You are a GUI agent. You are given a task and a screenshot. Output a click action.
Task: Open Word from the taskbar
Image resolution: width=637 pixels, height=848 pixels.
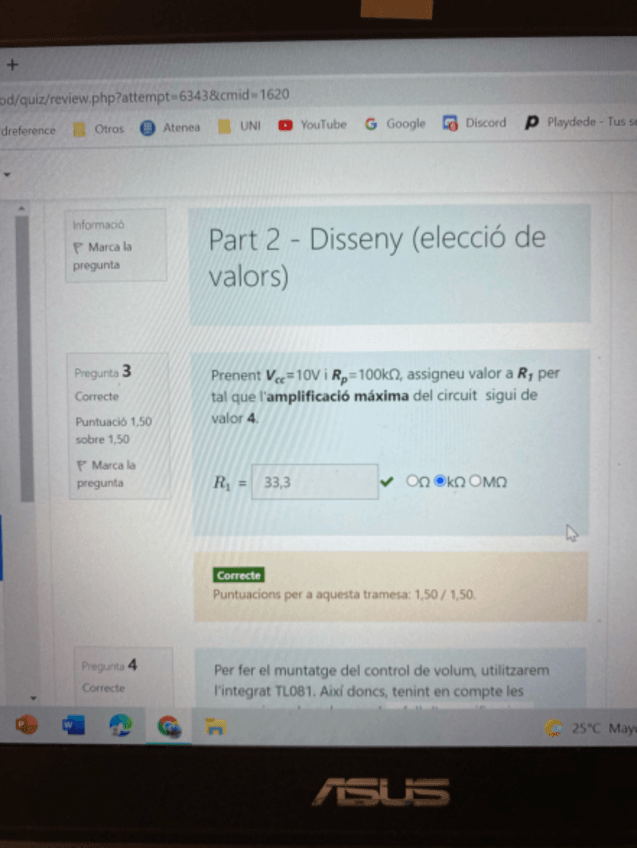click(74, 725)
